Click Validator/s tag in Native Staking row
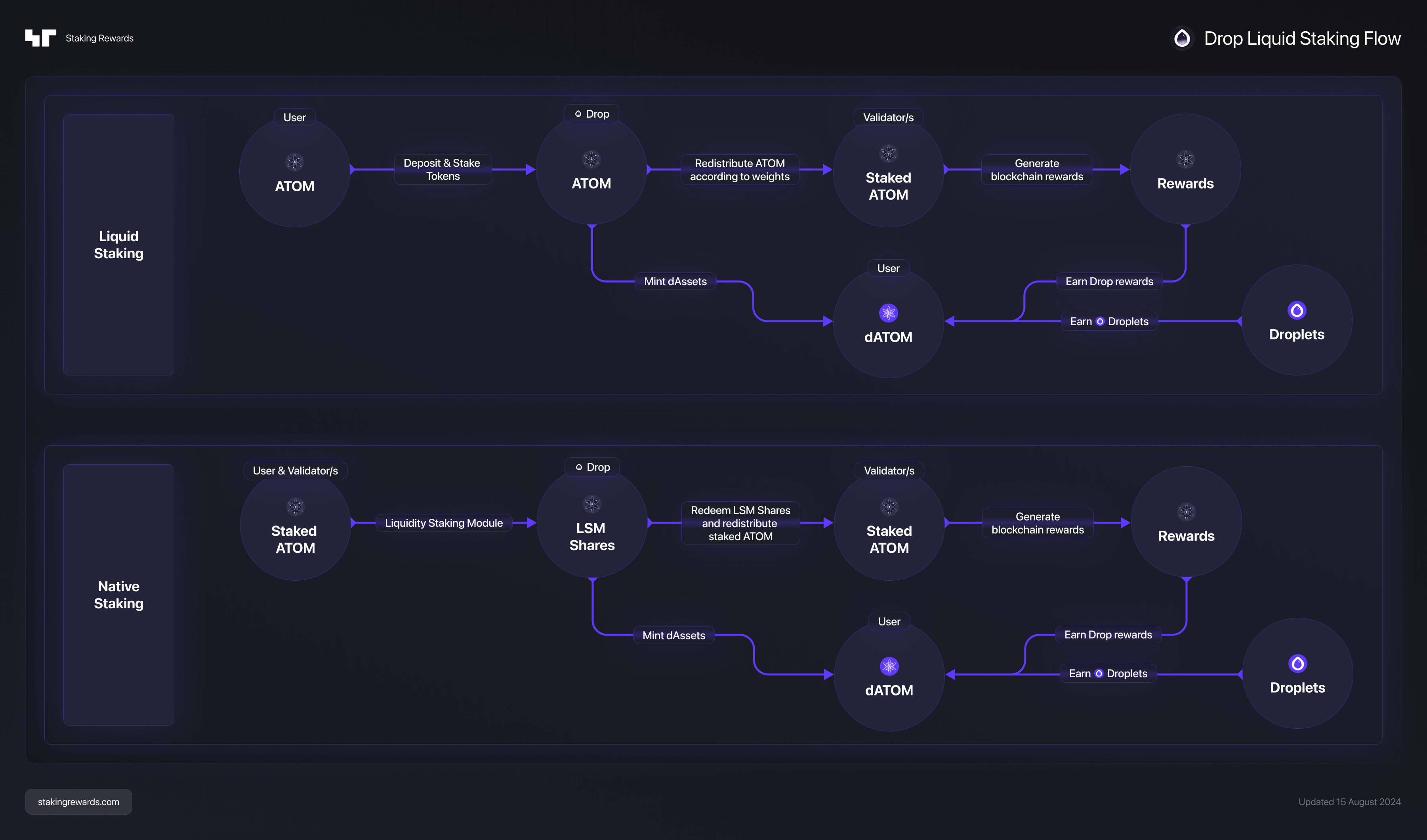Image resolution: width=1427 pixels, height=840 pixels. click(x=889, y=470)
